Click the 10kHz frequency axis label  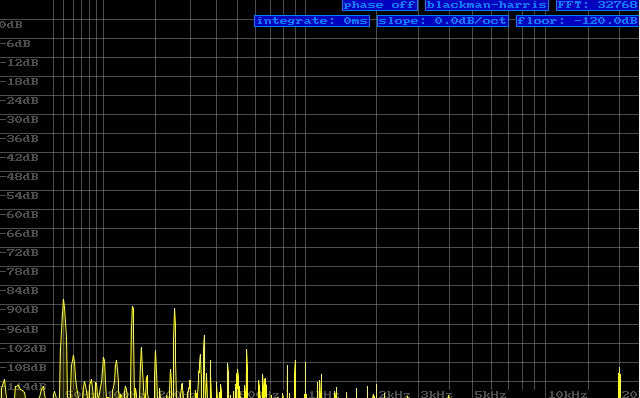(568, 394)
